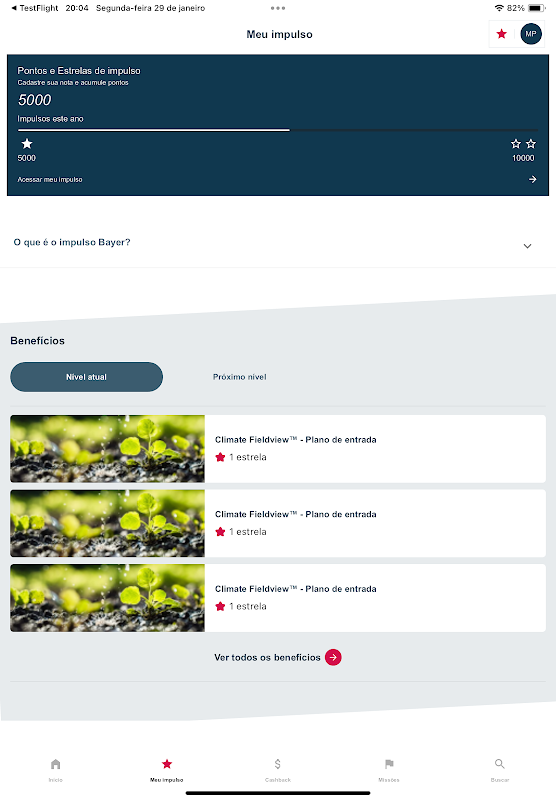This screenshot has width=556, height=800.
Task: Tap second card's Climate Fieldview title
Action: [x=295, y=514]
